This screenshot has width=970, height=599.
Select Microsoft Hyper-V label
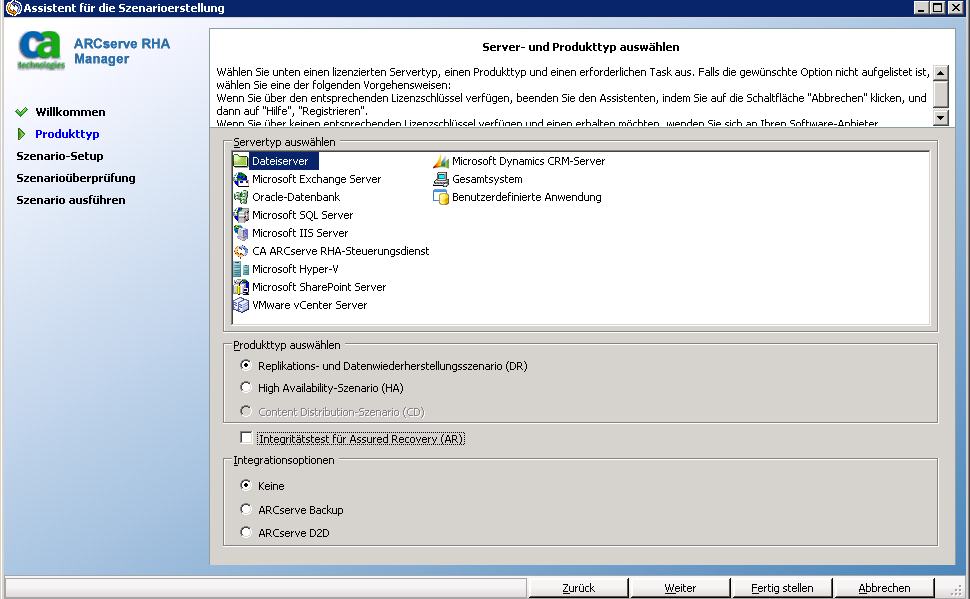[295, 269]
